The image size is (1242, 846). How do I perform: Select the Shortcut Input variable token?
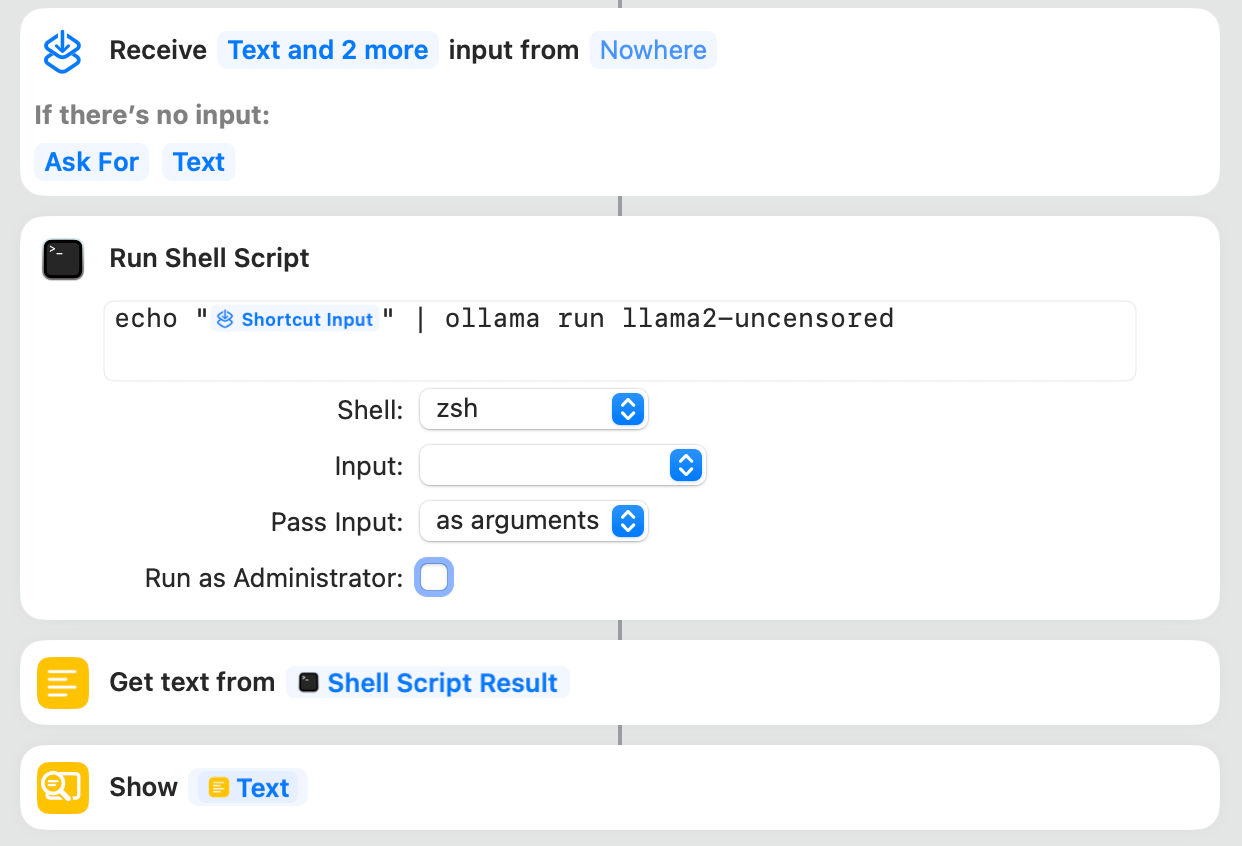294,318
